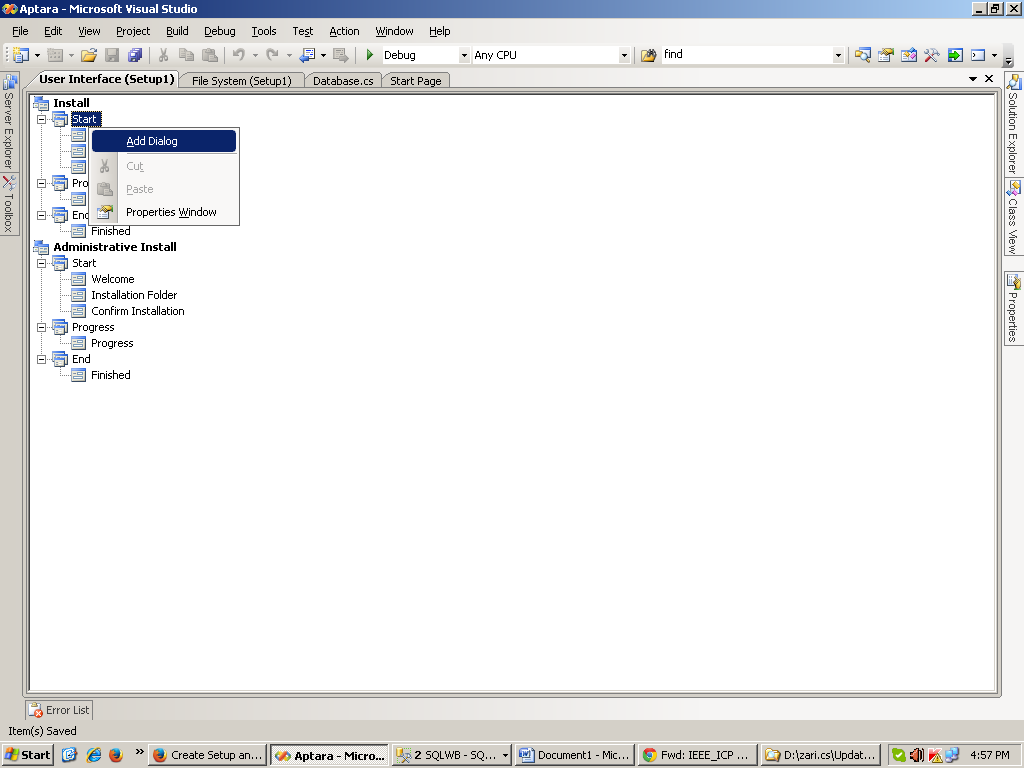Select Welcome under Administrative Install

[112, 279]
